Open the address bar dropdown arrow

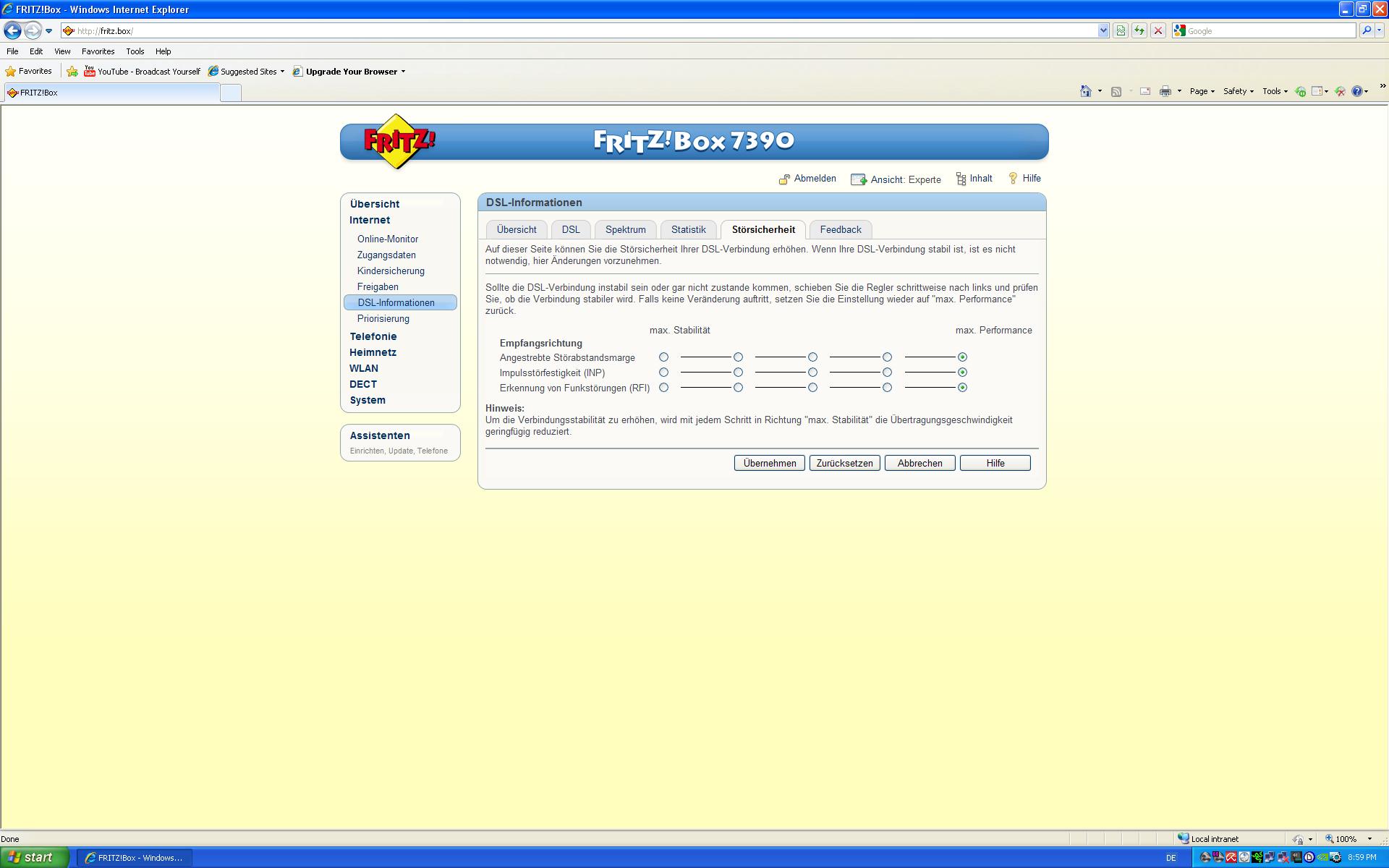click(1103, 30)
